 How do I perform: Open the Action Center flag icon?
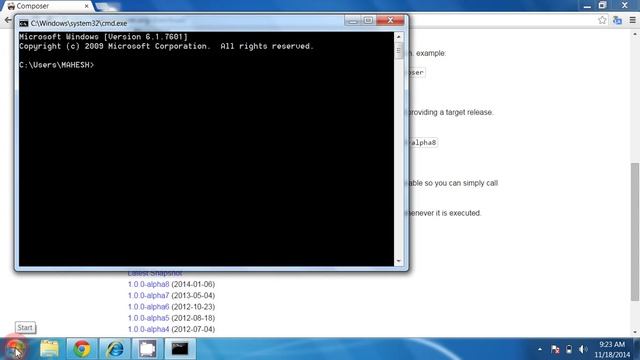click(x=555, y=349)
